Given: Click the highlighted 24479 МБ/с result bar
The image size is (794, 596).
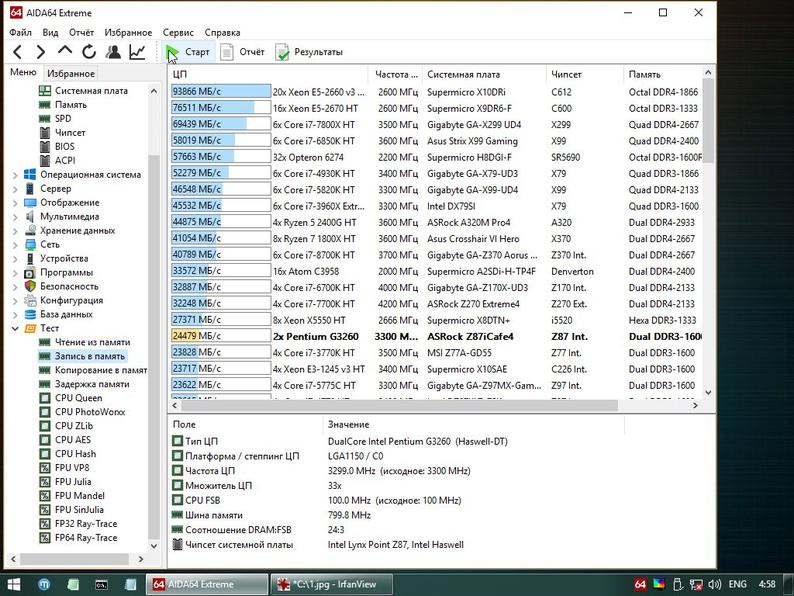Looking at the screenshot, I should [x=221, y=336].
